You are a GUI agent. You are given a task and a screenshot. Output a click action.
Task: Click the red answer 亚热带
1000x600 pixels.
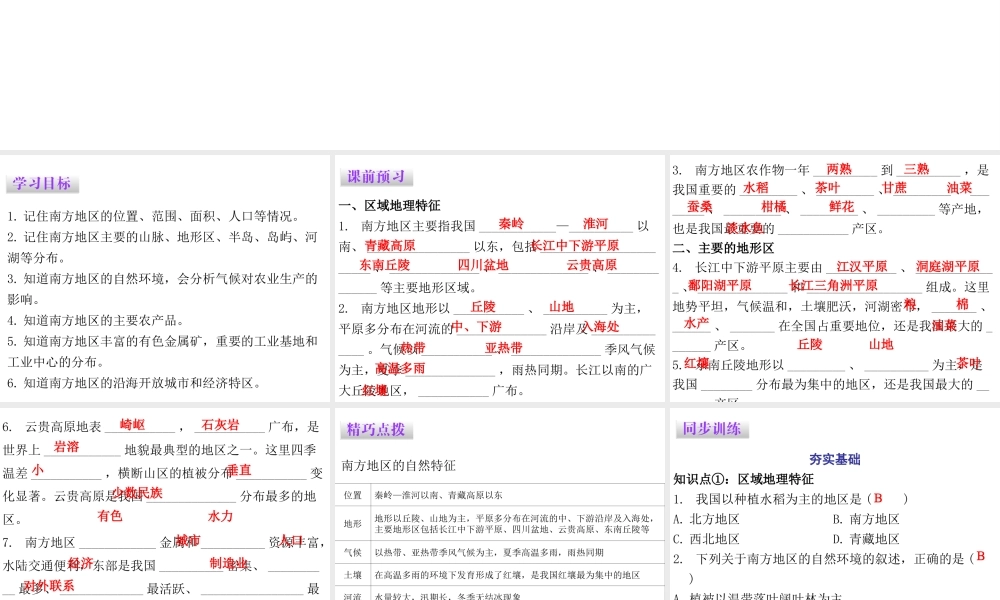click(x=503, y=348)
